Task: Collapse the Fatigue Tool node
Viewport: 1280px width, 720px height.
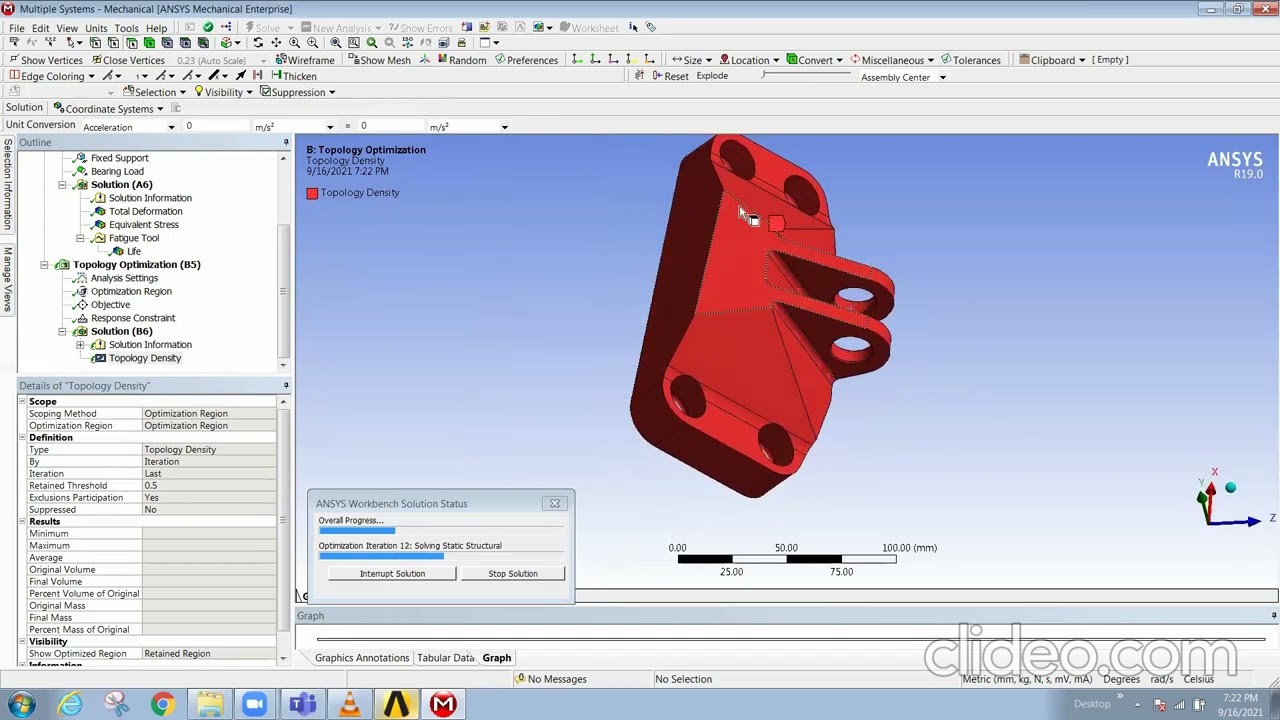Action: [80, 239]
